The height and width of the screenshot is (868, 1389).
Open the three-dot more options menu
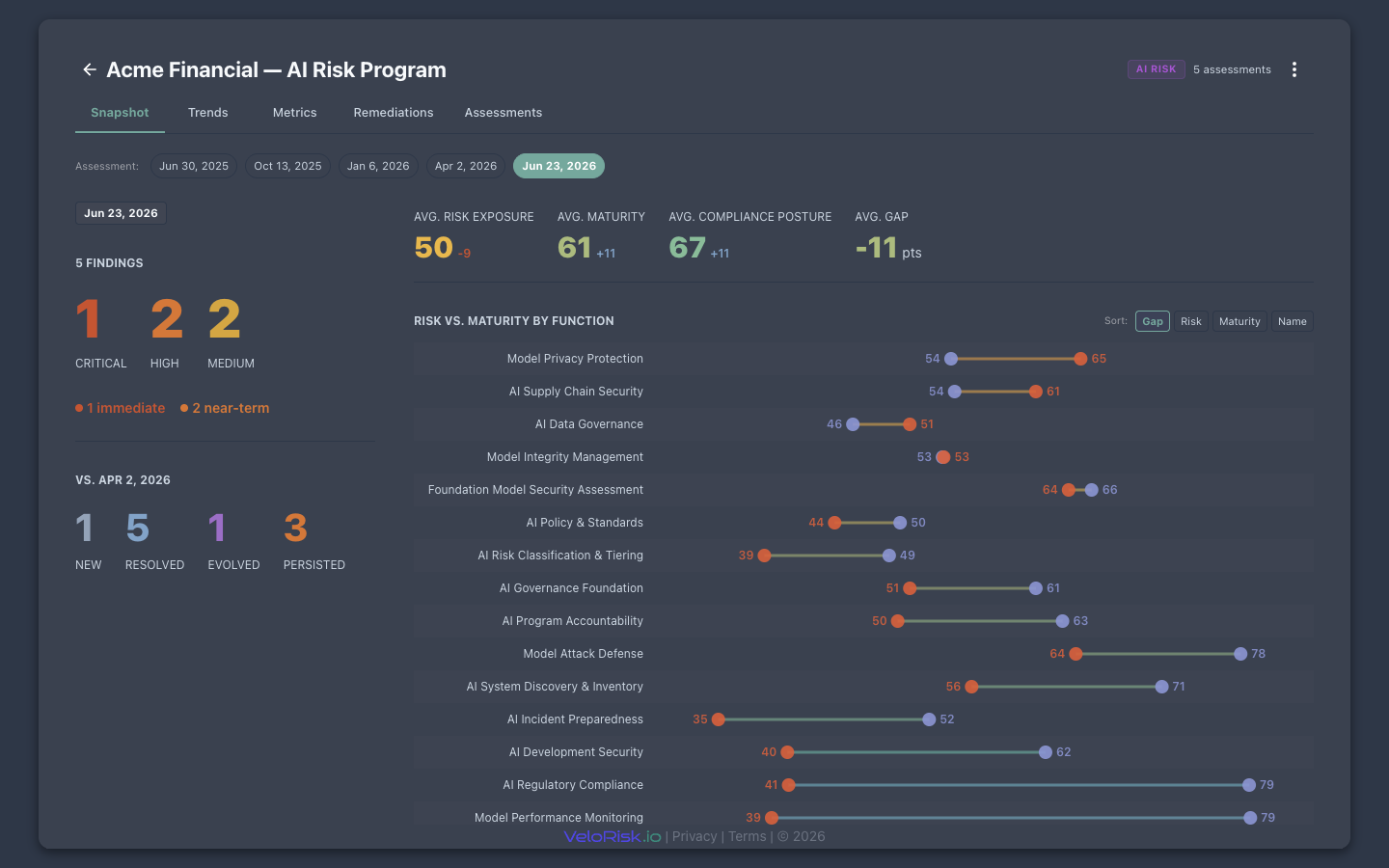point(1294,69)
